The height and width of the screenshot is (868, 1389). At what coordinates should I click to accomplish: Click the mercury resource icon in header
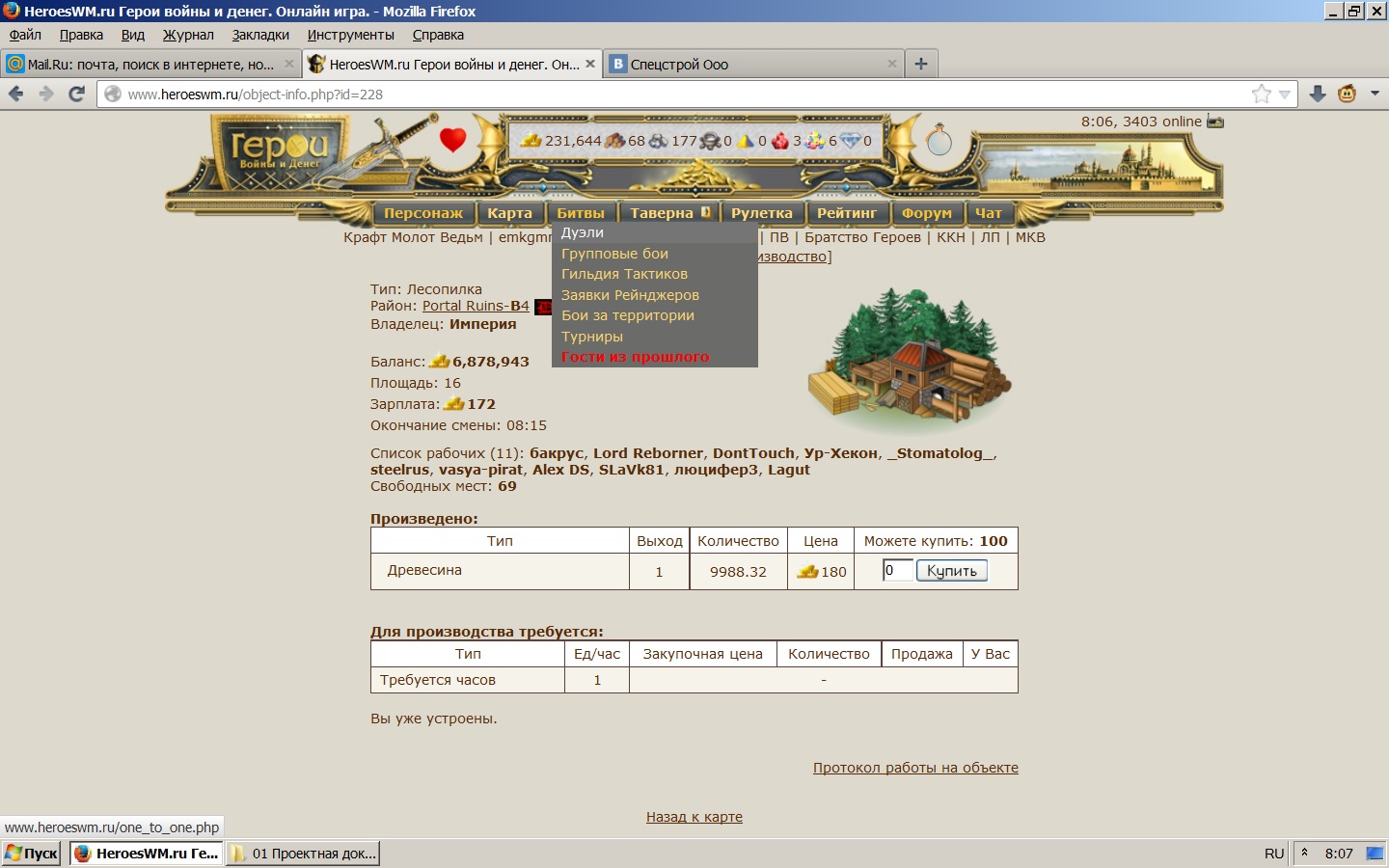point(711,141)
